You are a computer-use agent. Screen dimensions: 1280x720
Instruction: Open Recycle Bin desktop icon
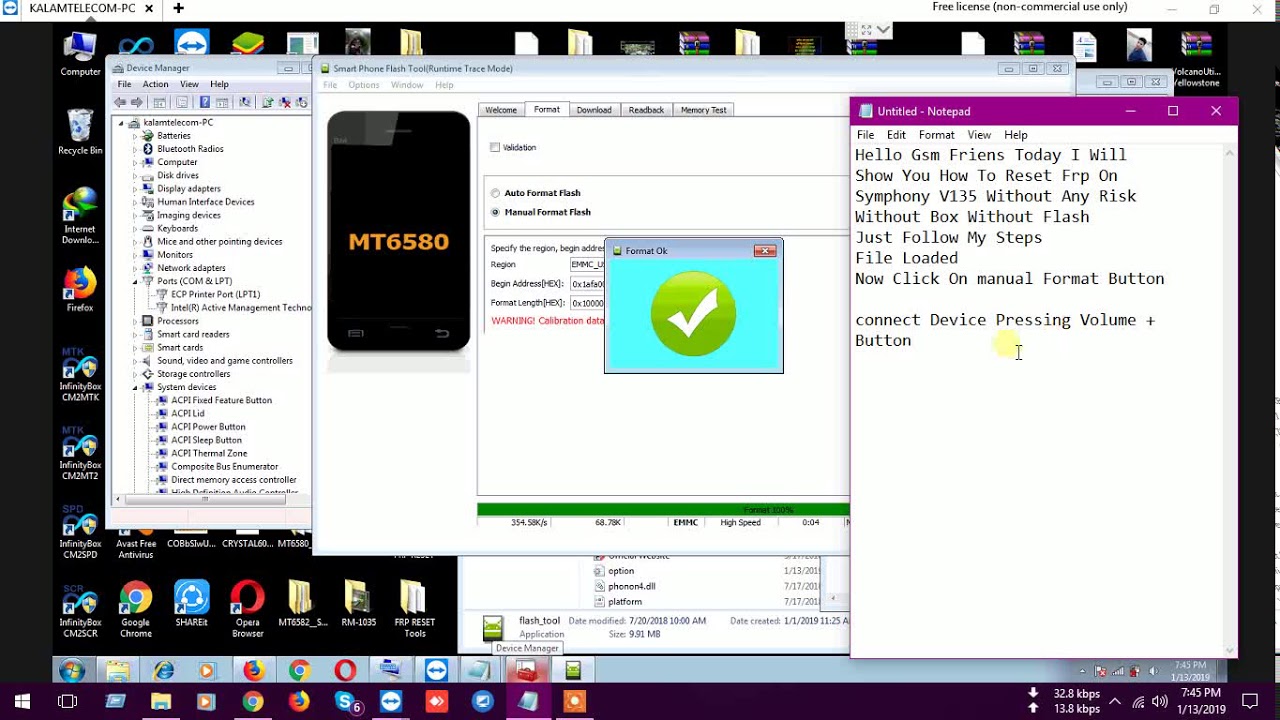(80, 132)
